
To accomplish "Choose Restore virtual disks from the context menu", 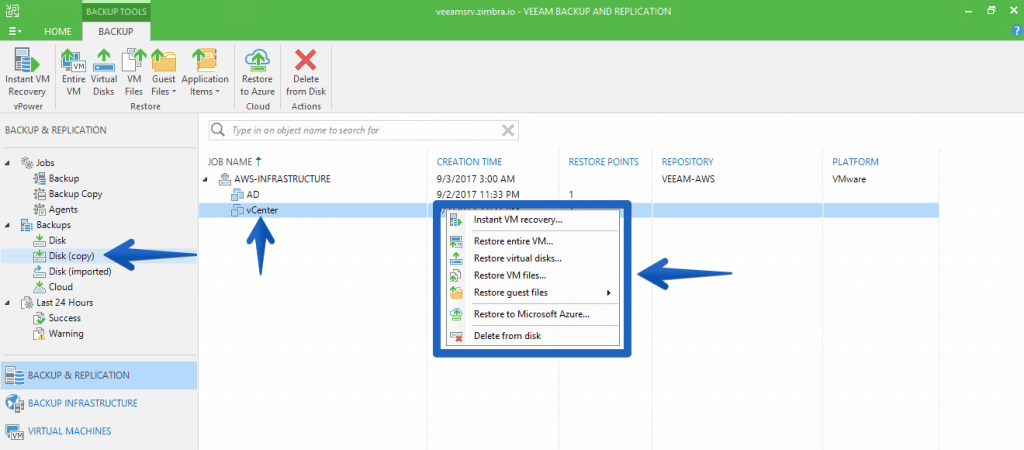I will (x=531, y=258).
